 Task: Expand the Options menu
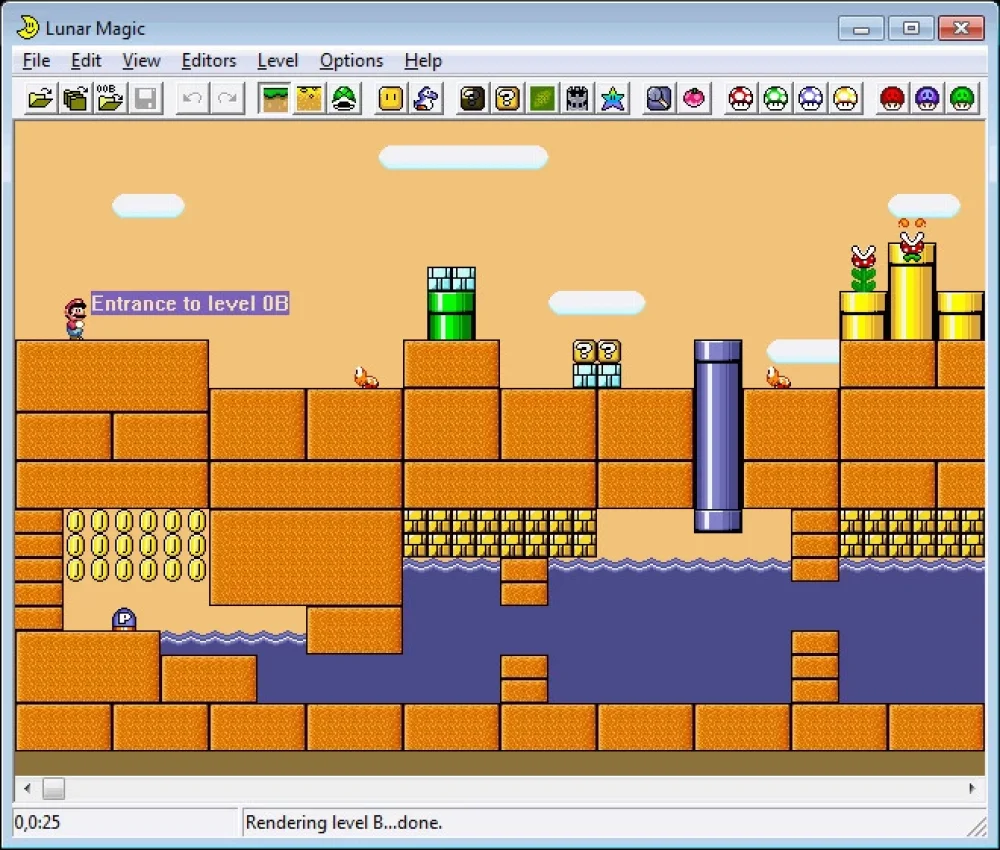point(351,61)
